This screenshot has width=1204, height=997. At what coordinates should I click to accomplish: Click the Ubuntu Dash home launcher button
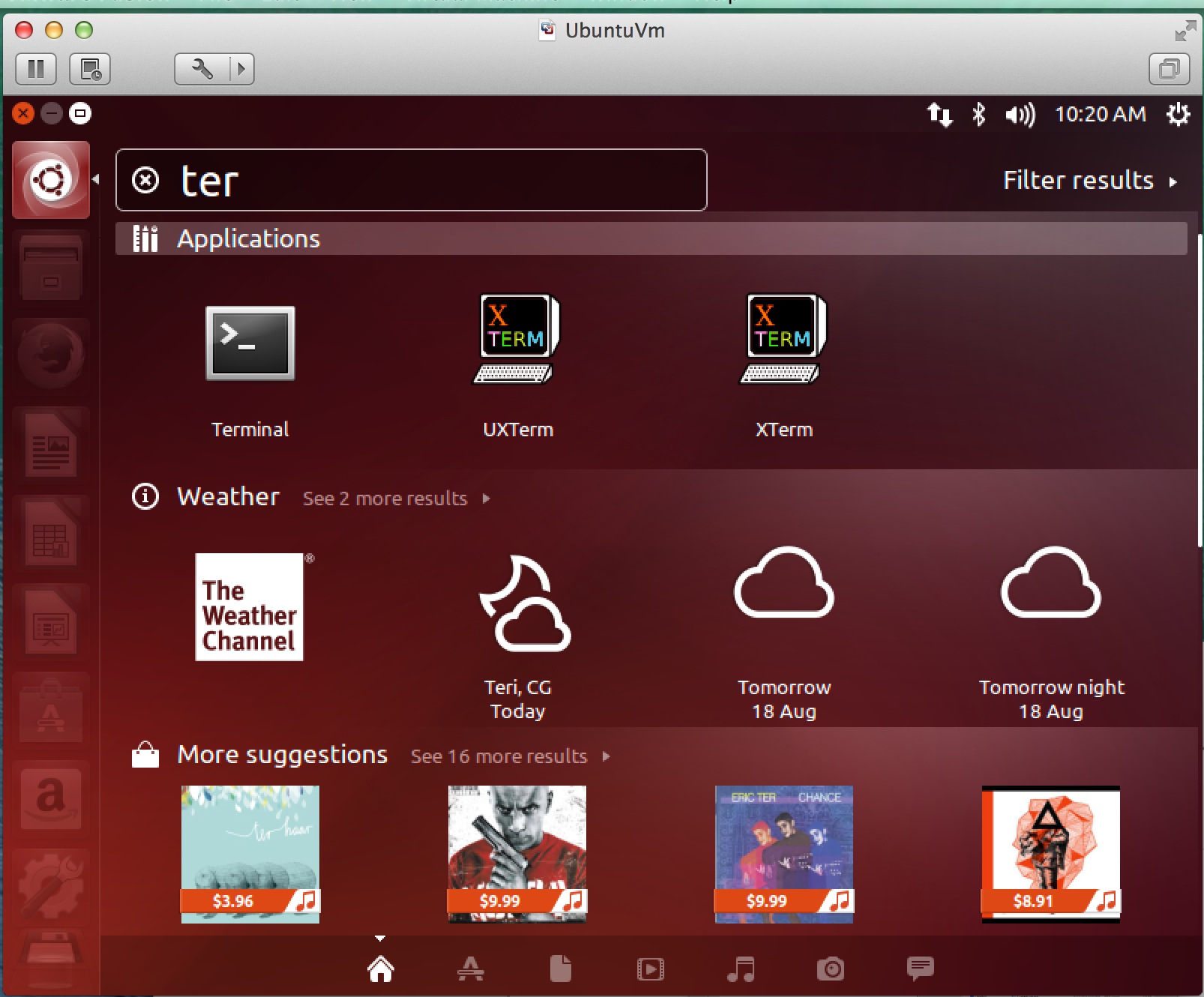51,180
